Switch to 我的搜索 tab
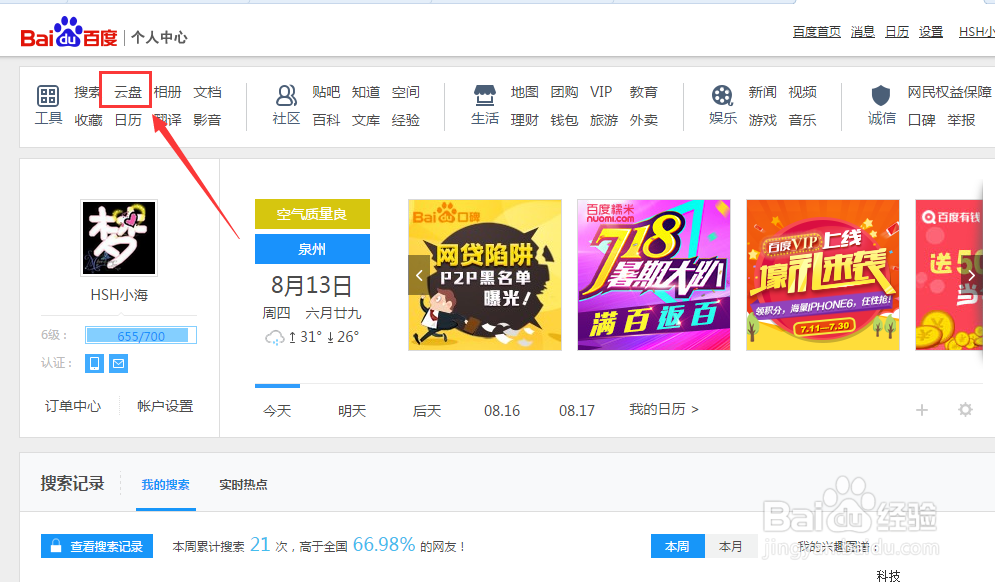The width and height of the screenshot is (995, 582). click(166, 485)
